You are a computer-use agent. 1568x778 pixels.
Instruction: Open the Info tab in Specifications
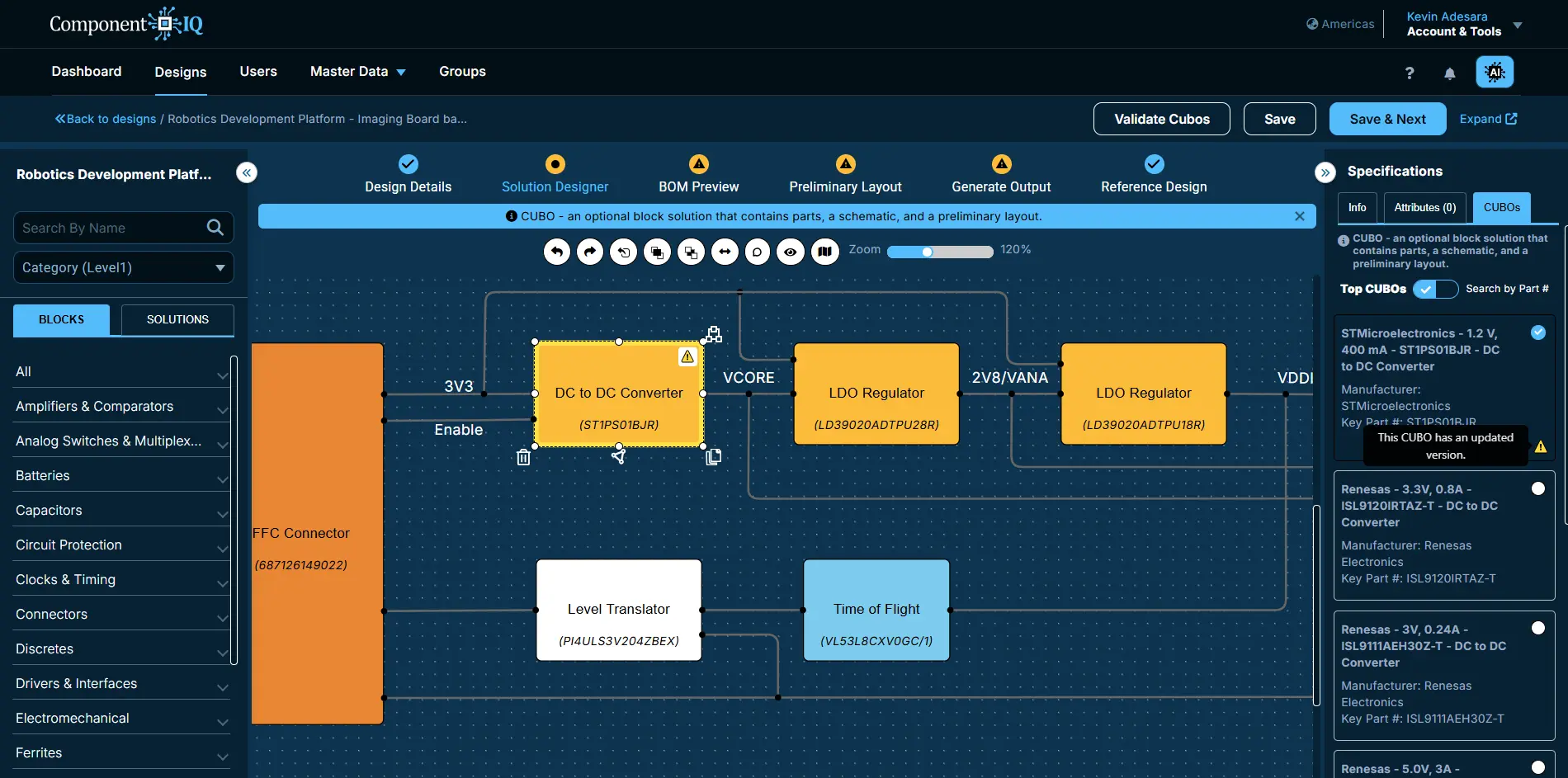point(1358,207)
